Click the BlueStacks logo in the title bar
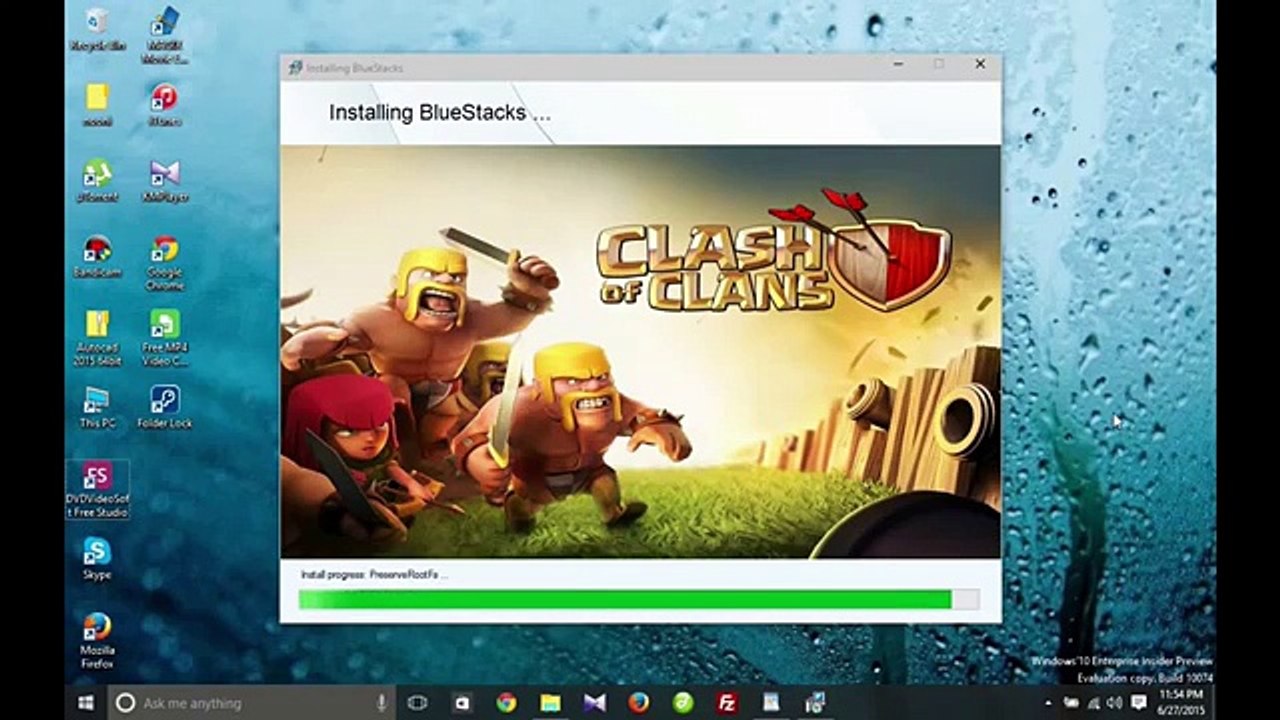This screenshot has width=1280, height=720. point(295,68)
